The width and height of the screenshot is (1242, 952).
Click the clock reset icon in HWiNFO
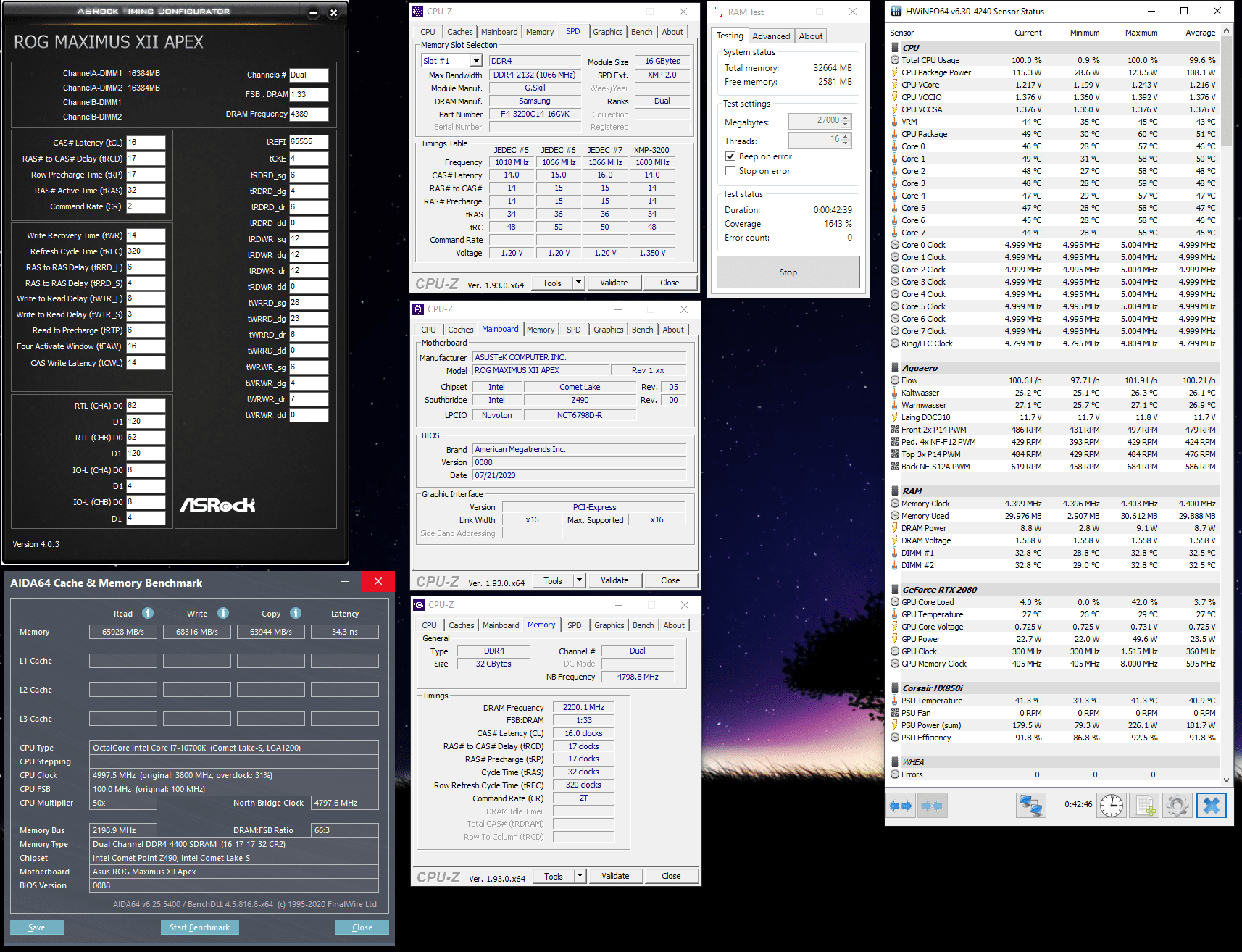pyautogui.click(x=1111, y=806)
